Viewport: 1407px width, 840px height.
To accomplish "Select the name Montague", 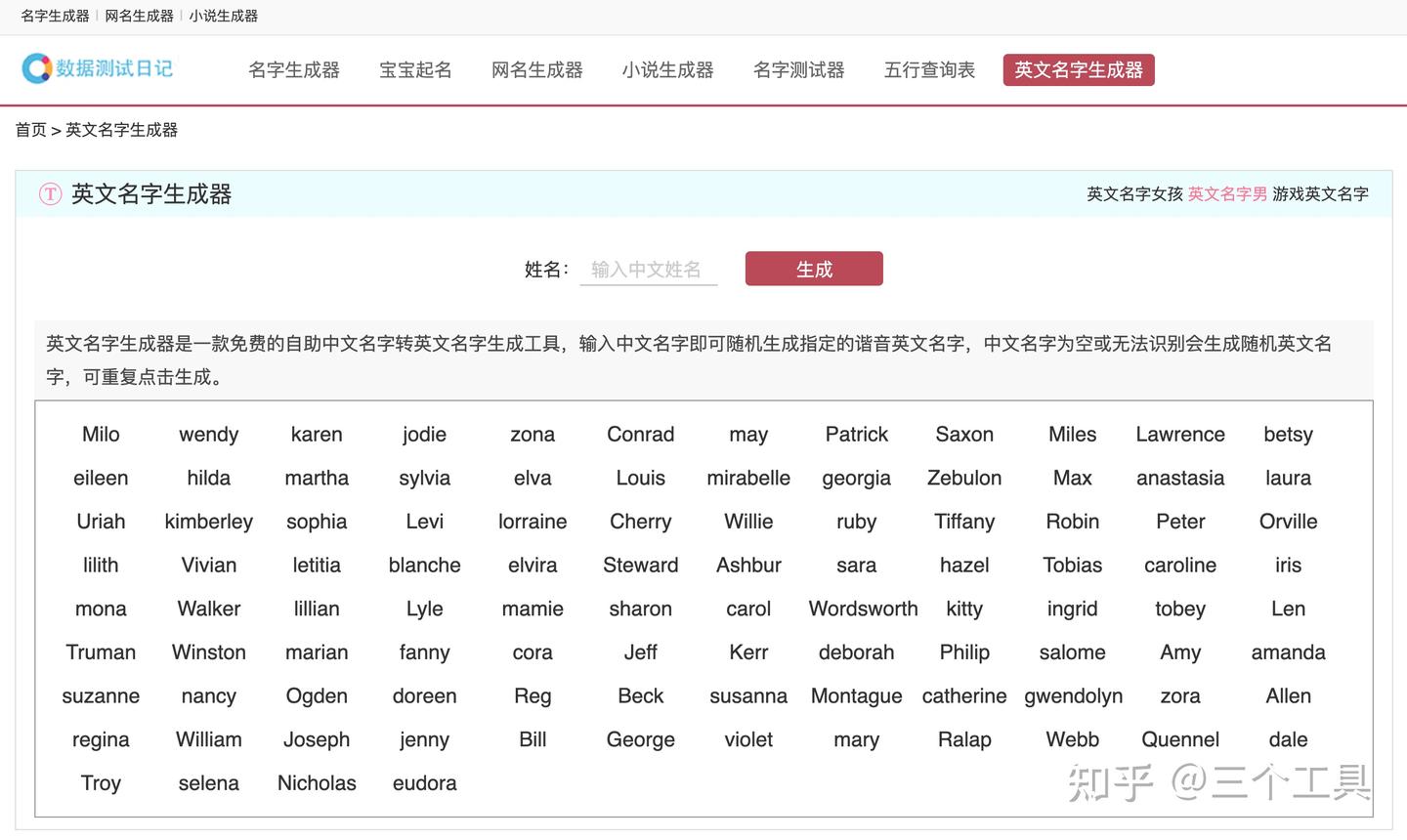I will pos(857,696).
